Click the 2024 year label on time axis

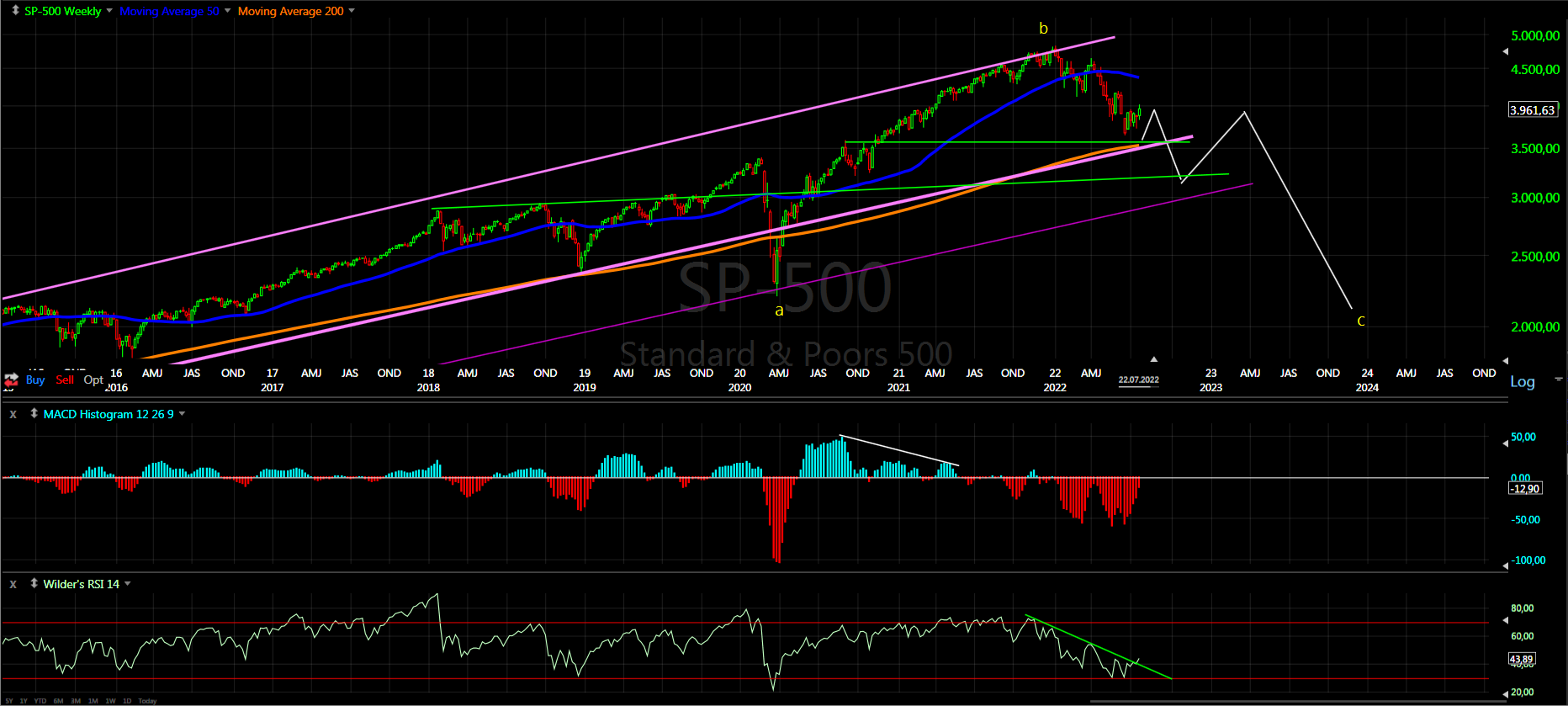tap(1367, 387)
